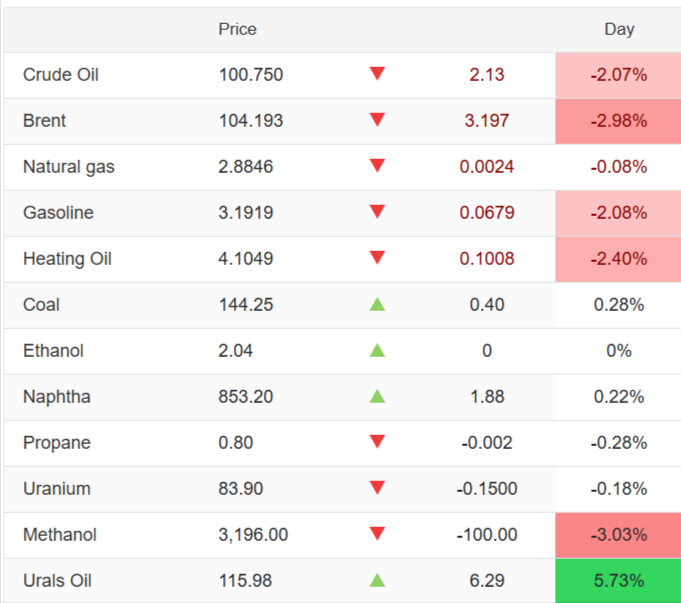
Task: Click the green 5.73% Urals Oil cell
Action: (618, 581)
